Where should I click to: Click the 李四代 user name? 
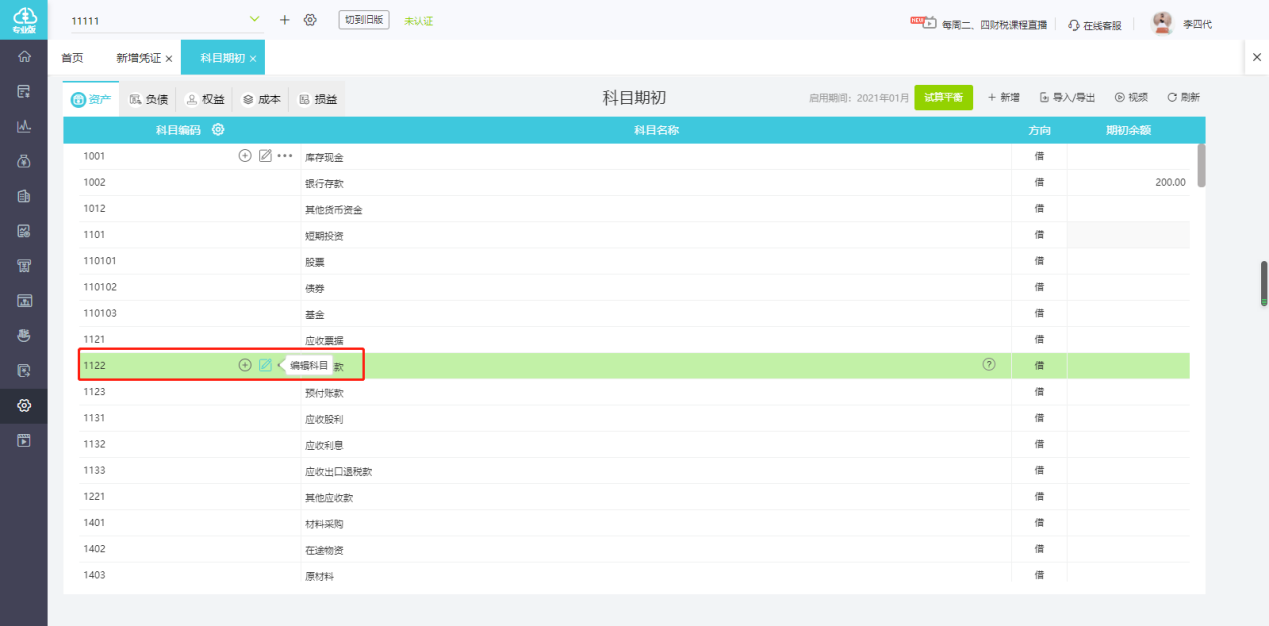click(1197, 24)
